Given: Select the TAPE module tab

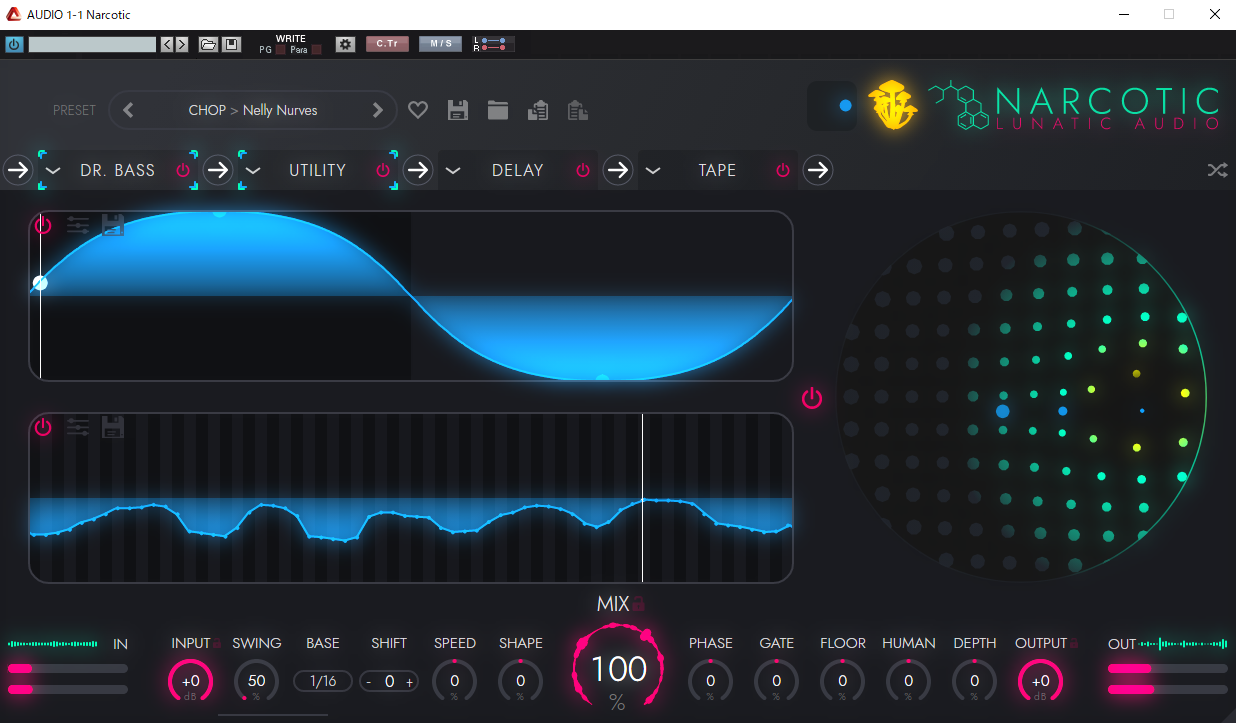Looking at the screenshot, I should 717,170.
